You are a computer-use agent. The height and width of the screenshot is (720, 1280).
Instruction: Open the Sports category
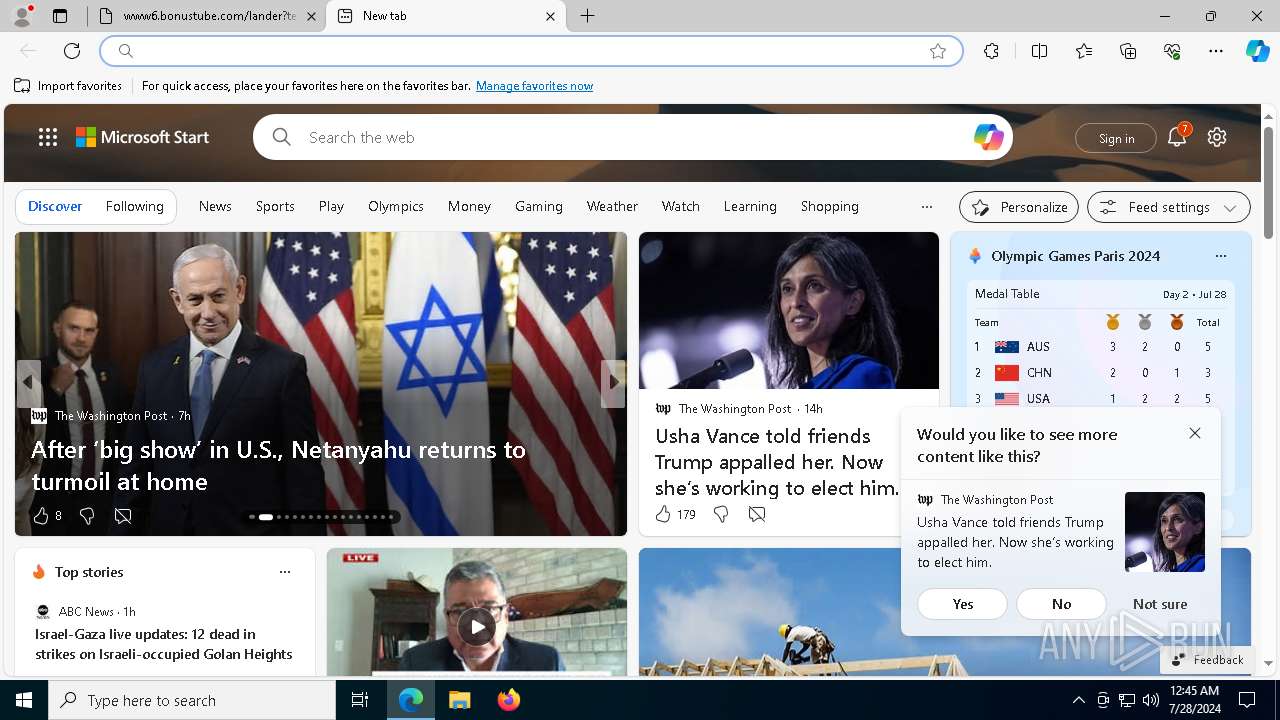pos(275,206)
